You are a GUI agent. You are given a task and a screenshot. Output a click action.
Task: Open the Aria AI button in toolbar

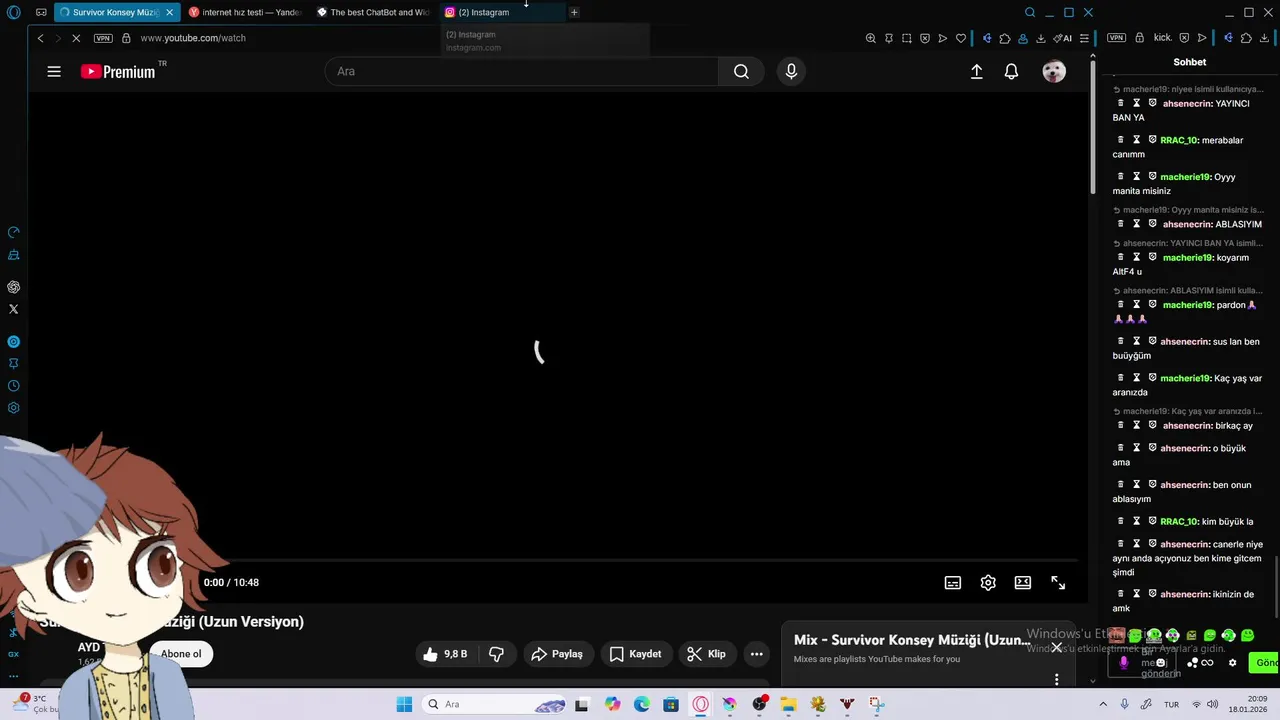pyautogui.click(x=1063, y=38)
